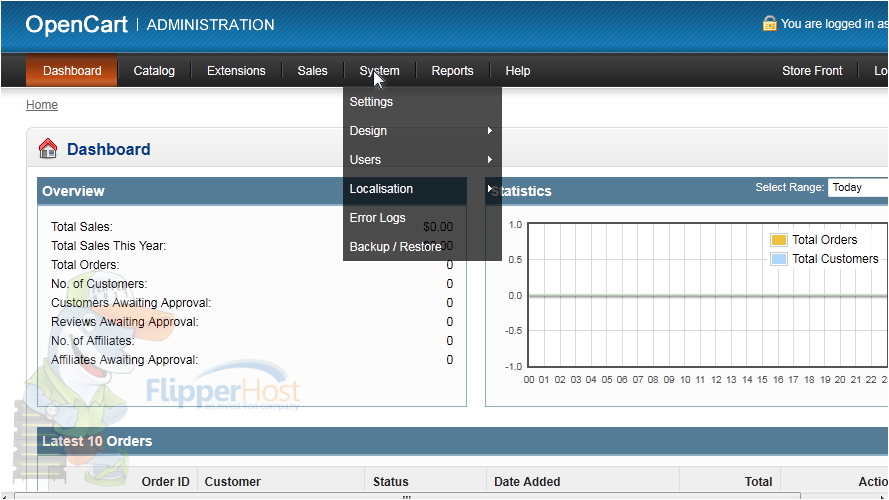Click the OpenCart logo text
The width and height of the screenshot is (889, 500).
tap(77, 24)
